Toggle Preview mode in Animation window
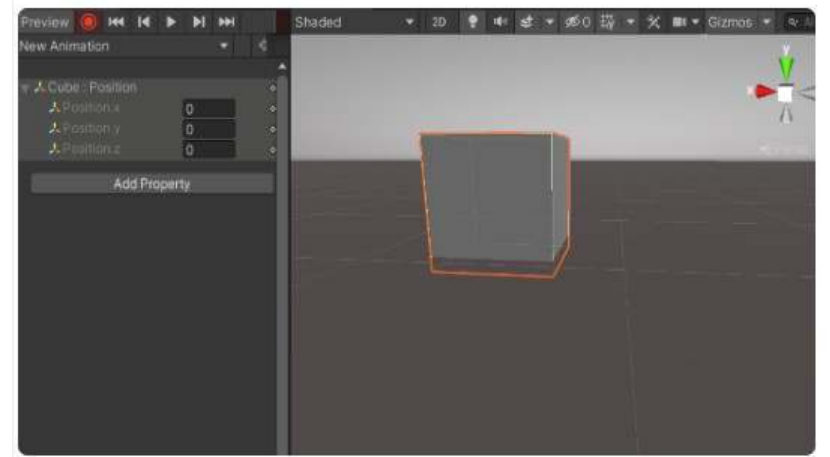The width and height of the screenshot is (830, 457). 45,21
